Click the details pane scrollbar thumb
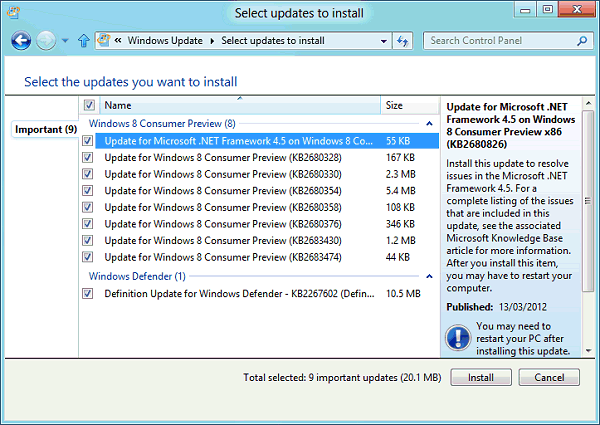 (x=588, y=201)
